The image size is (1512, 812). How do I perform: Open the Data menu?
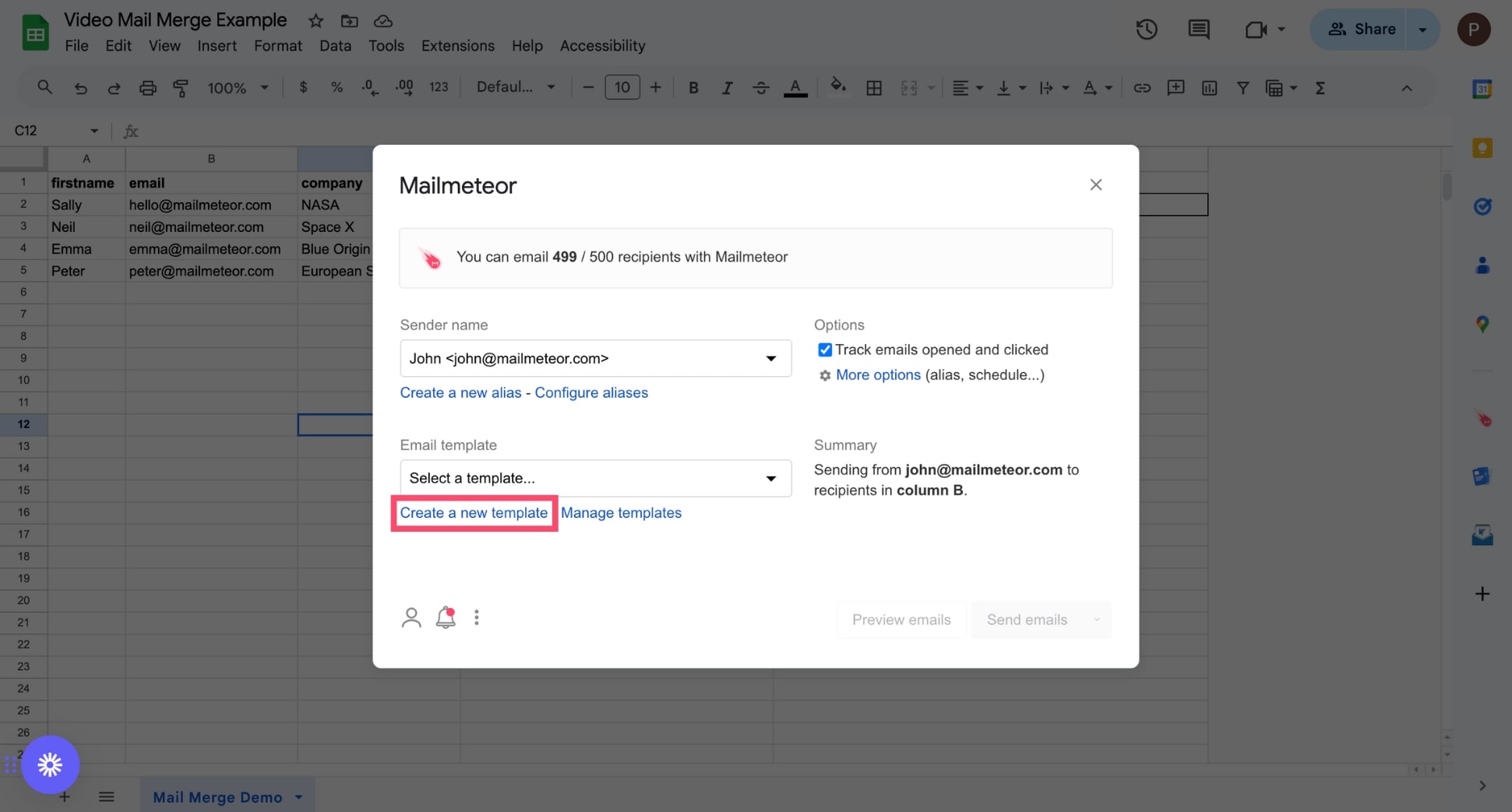click(x=335, y=46)
